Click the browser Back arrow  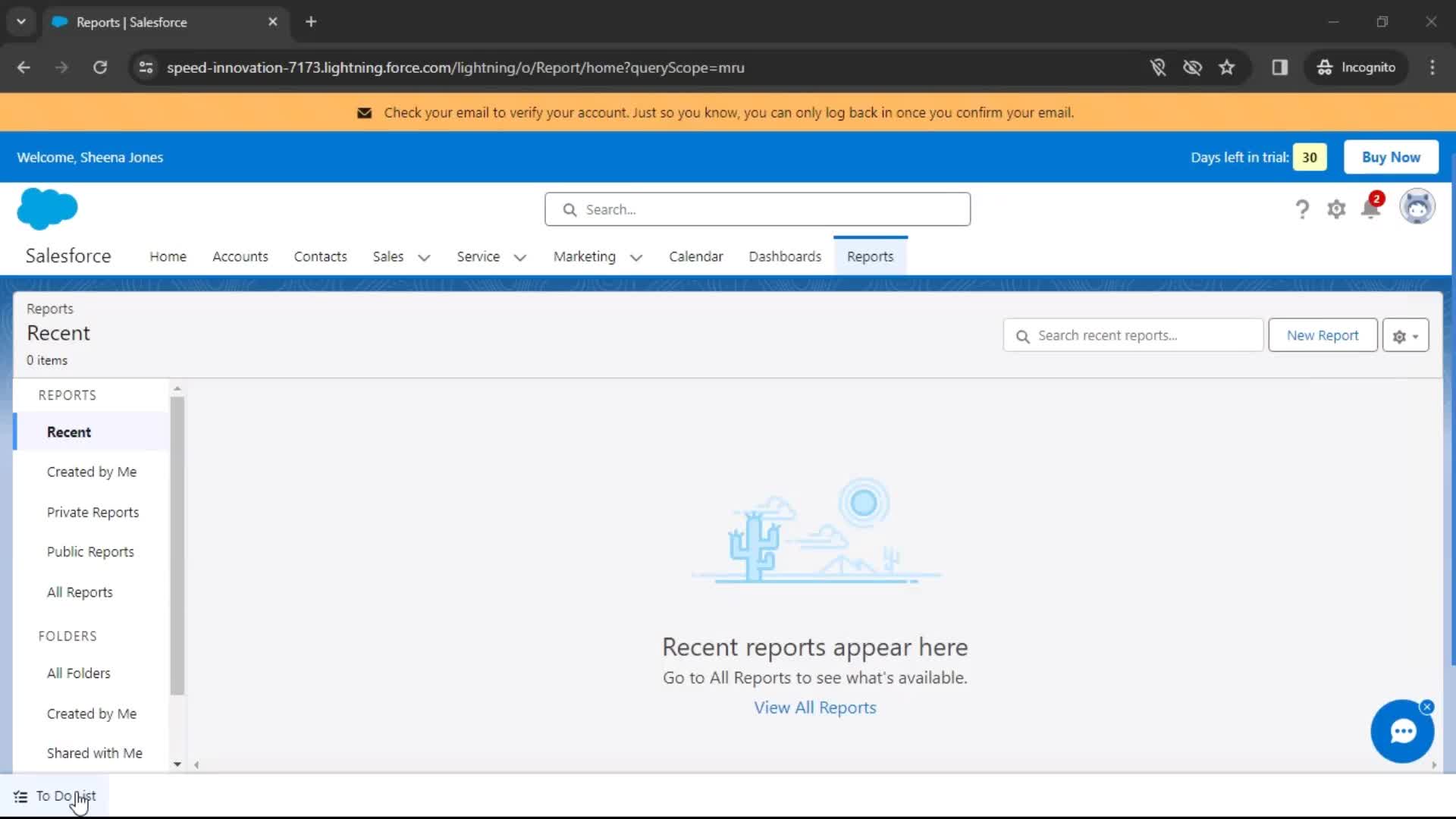click(24, 67)
